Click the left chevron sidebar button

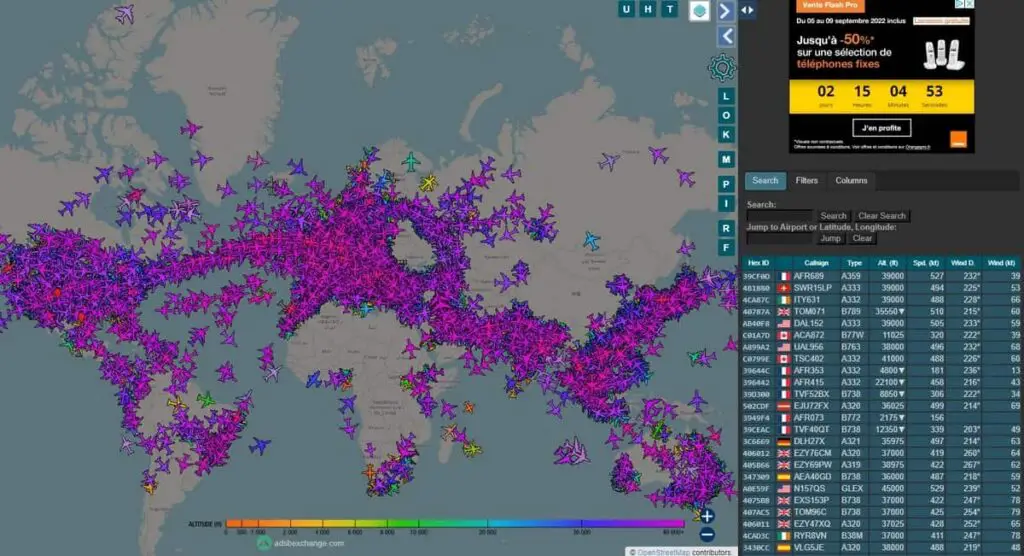point(726,37)
